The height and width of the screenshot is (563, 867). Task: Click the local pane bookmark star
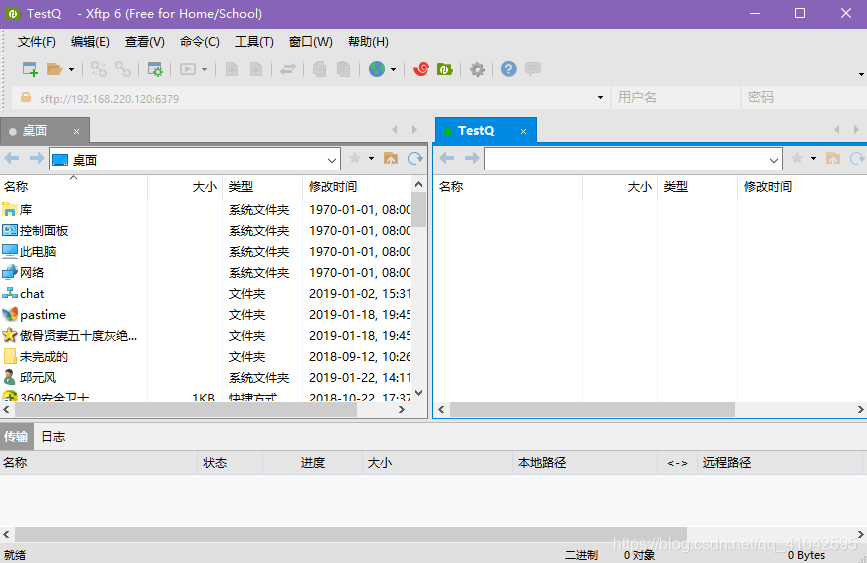[x=355, y=159]
